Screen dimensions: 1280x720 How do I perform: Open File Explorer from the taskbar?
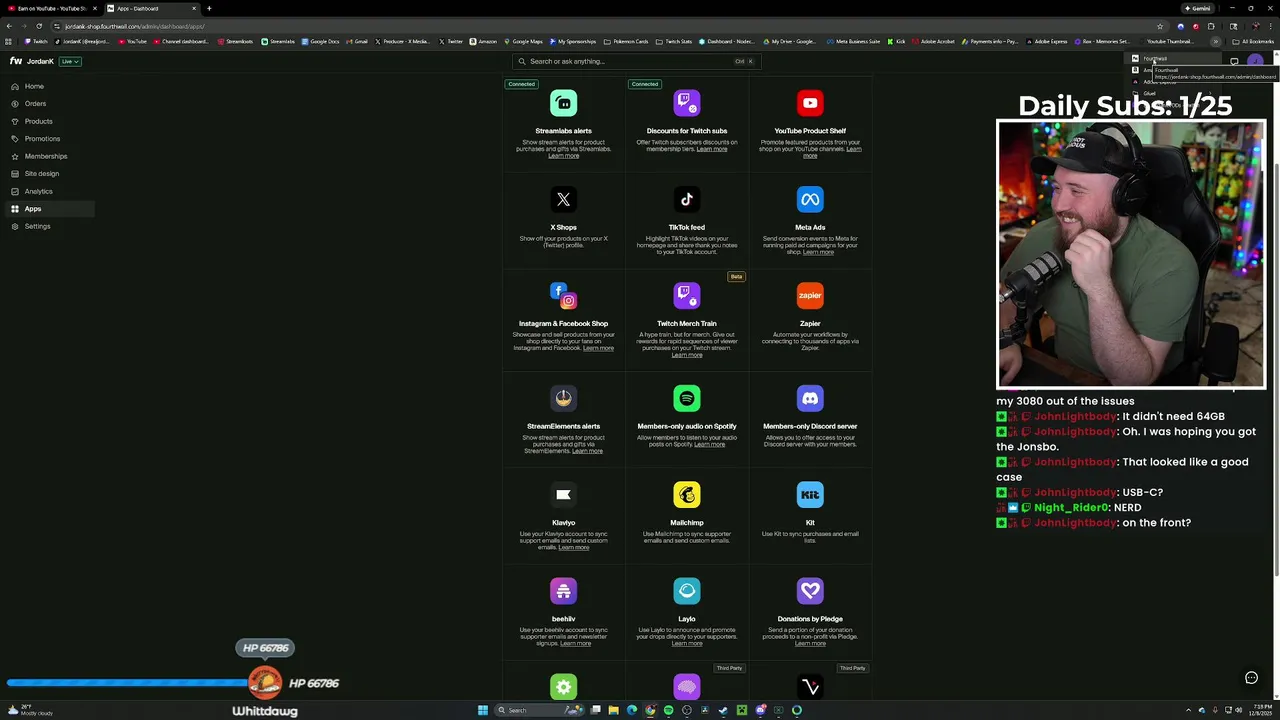pos(613,710)
